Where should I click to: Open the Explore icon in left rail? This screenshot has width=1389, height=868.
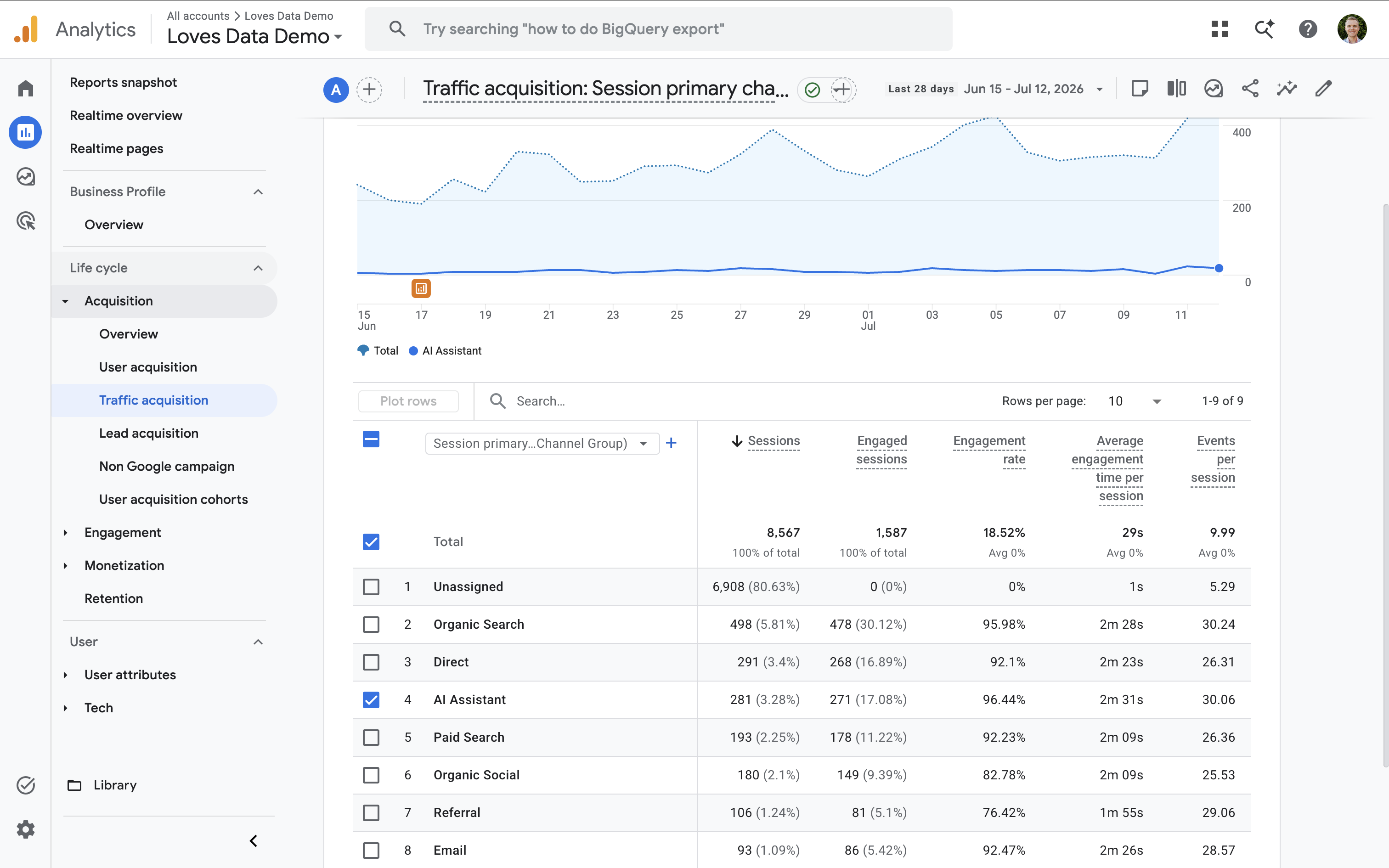pyautogui.click(x=25, y=177)
